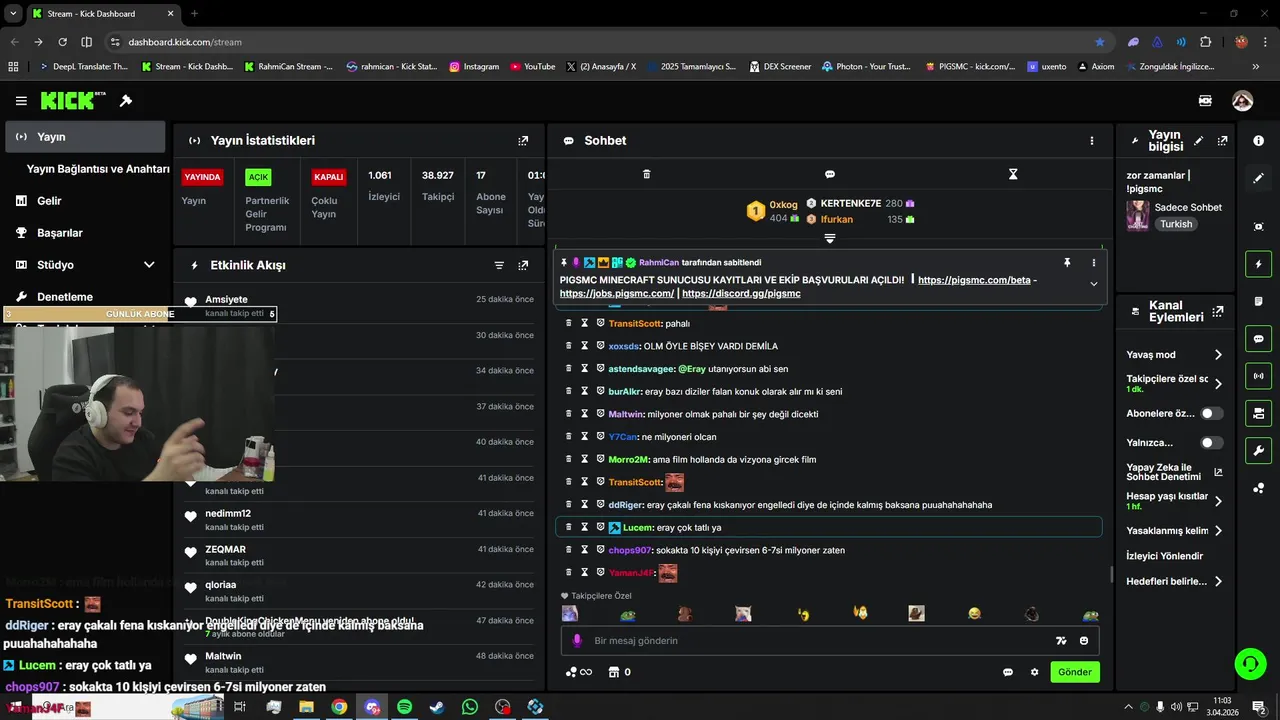Viewport: 1280px width, 720px height.
Task: Select Yayın in the left sidebar
Action: pyautogui.click(x=85, y=137)
